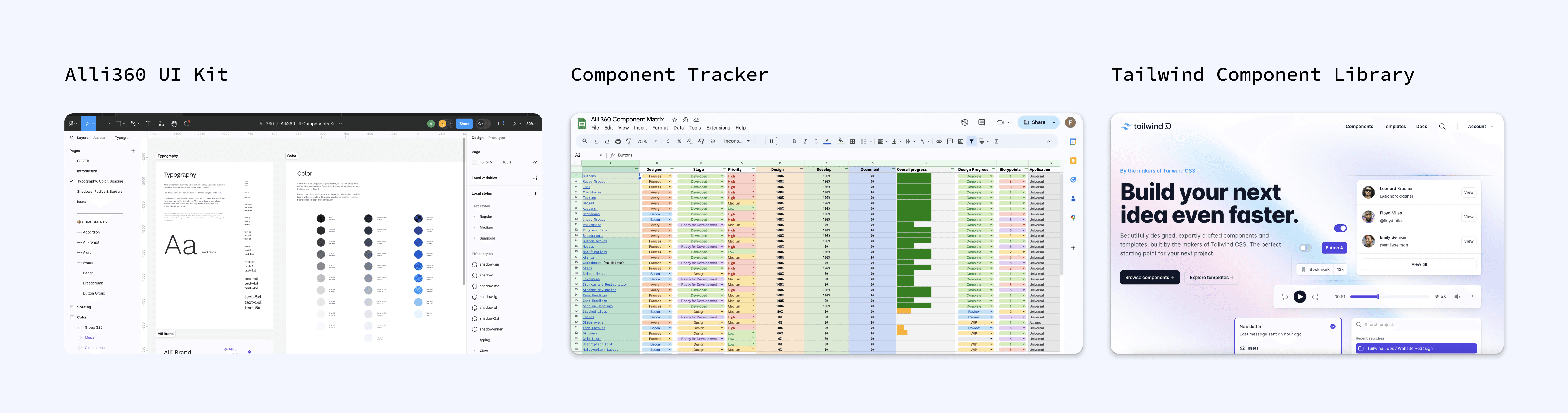Mute audio with the speaker icon
The height and width of the screenshot is (413, 1568).
tap(1457, 297)
